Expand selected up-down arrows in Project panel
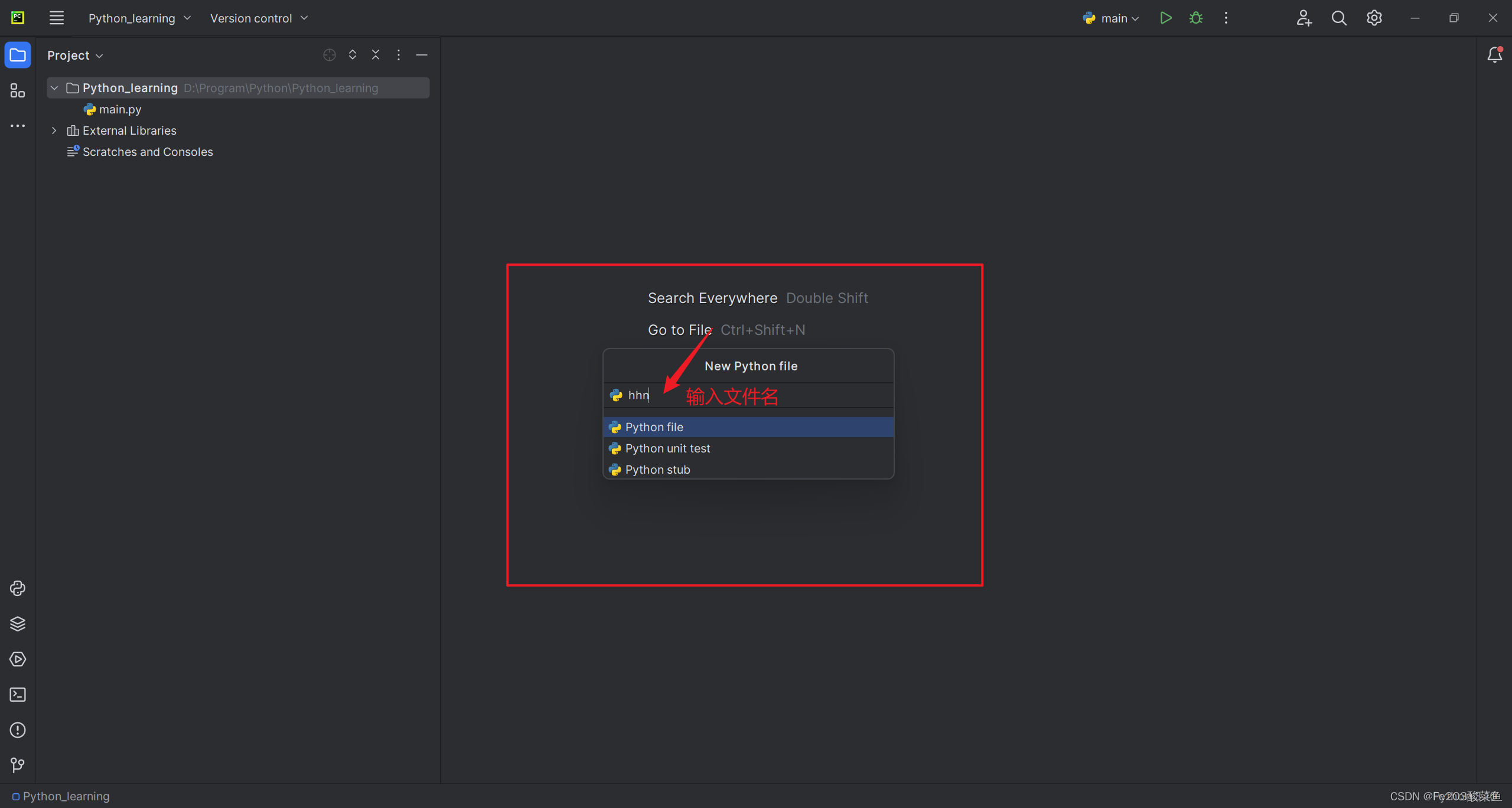This screenshot has height=808, width=1512. (x=353, y=55)
